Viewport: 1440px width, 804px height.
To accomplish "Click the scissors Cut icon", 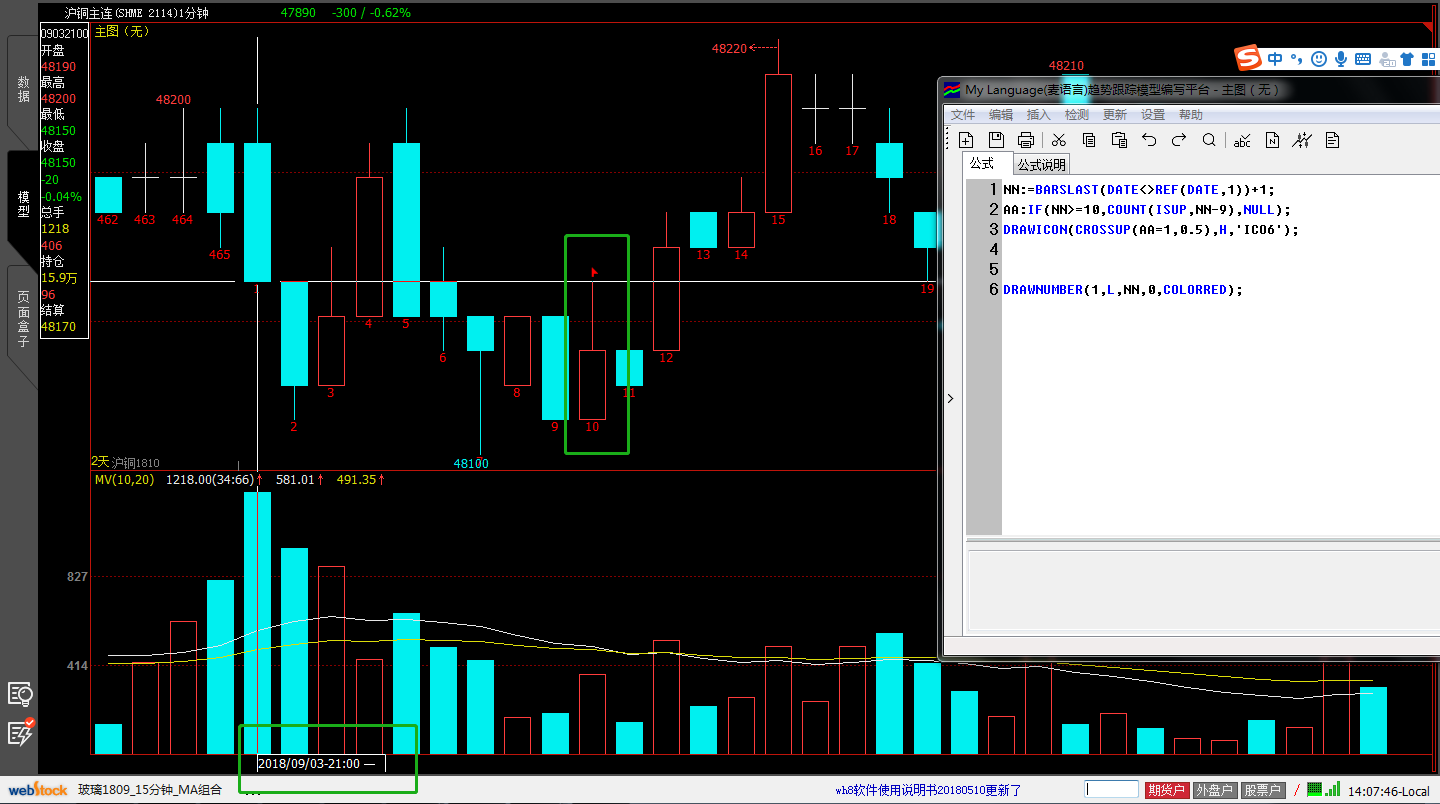I will tap(1059, 140).
